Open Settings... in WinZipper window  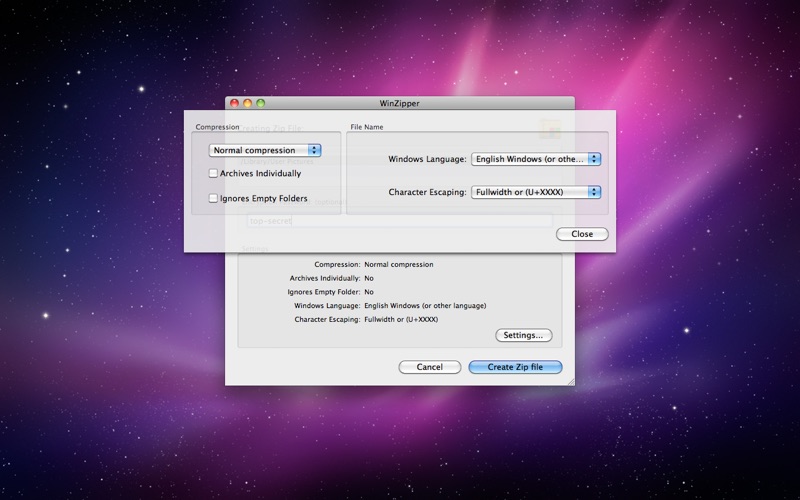(x=523, y=335)
